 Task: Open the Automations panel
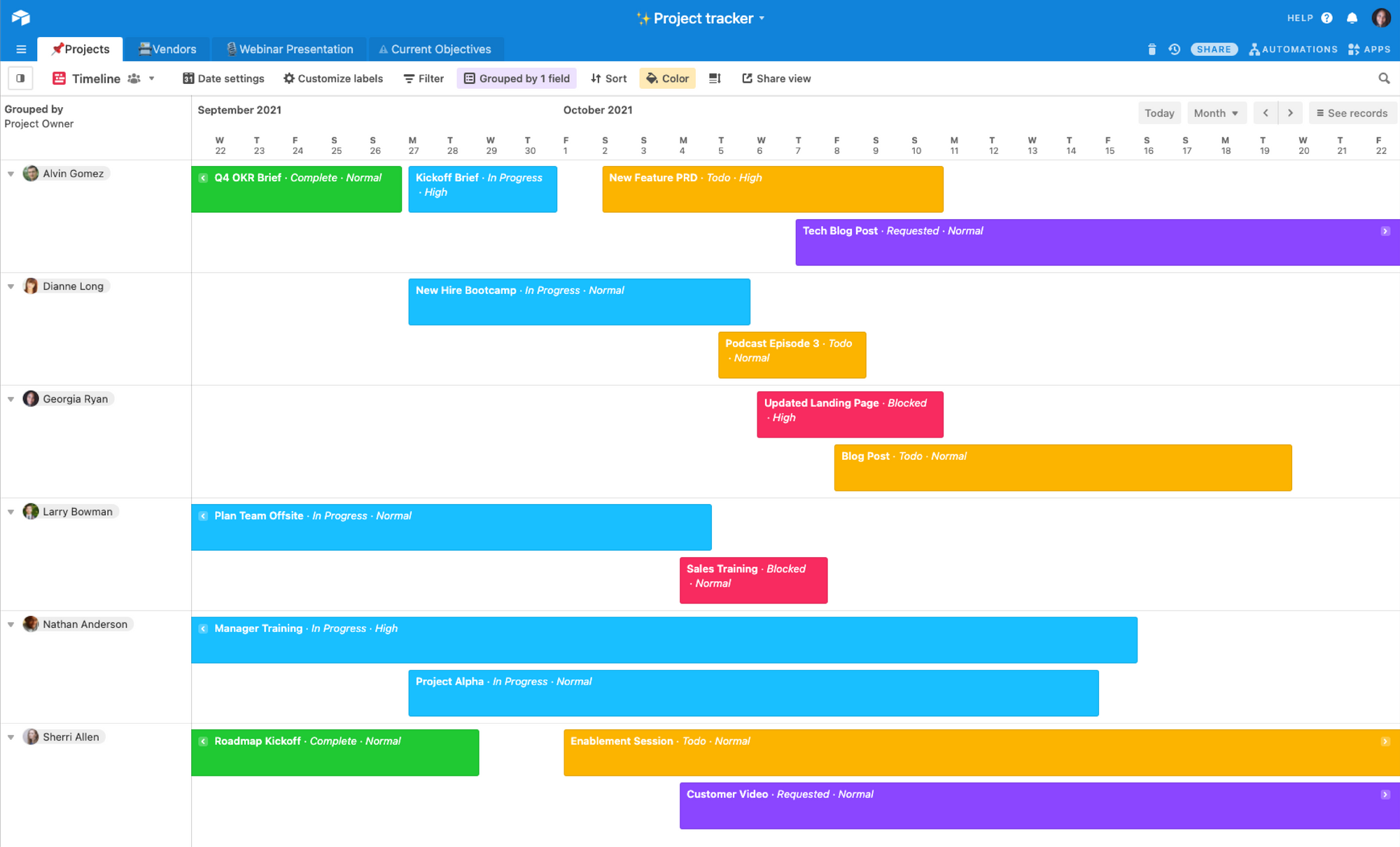(1294, 49)
